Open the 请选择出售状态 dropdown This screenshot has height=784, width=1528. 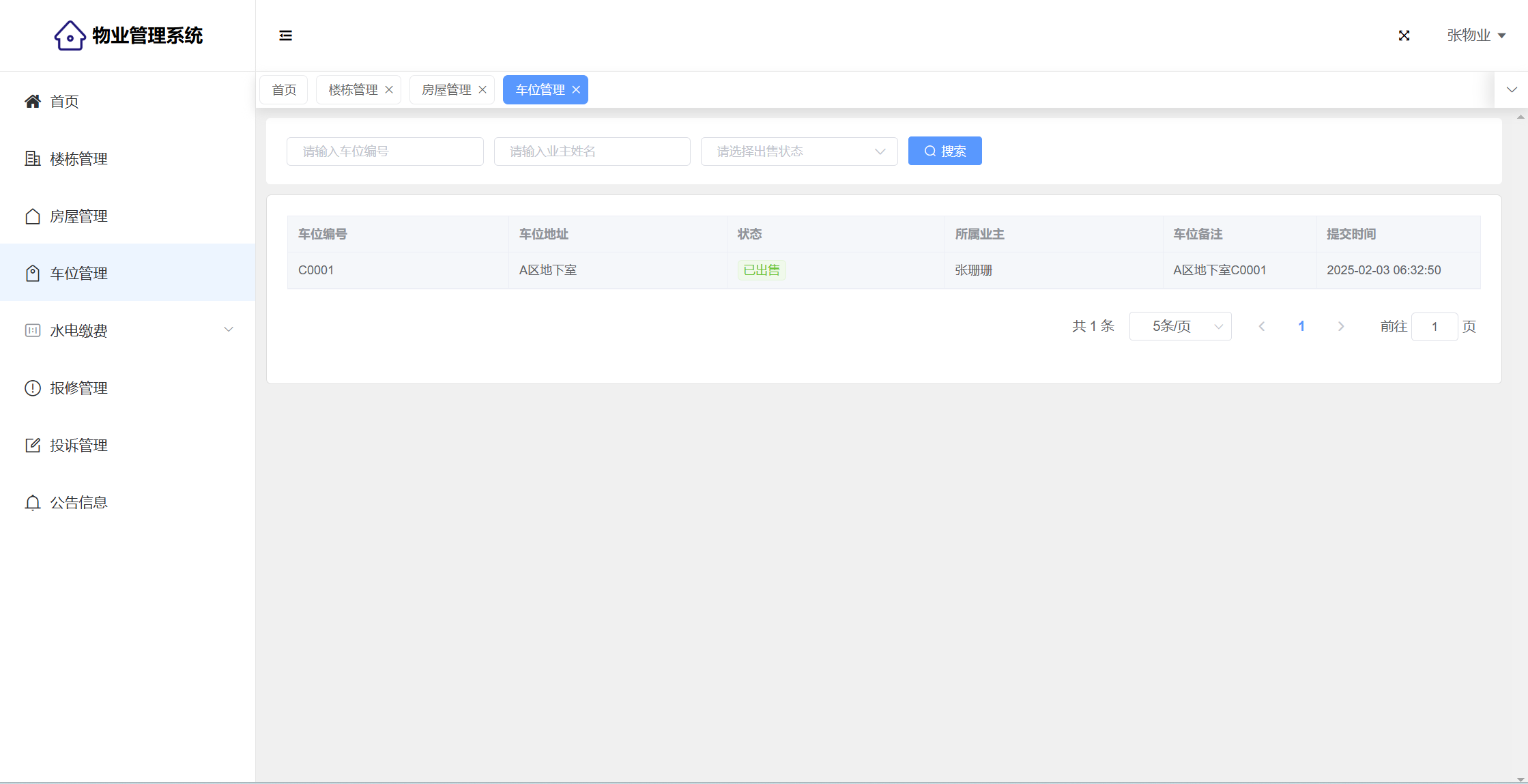(x=798, y=151)
